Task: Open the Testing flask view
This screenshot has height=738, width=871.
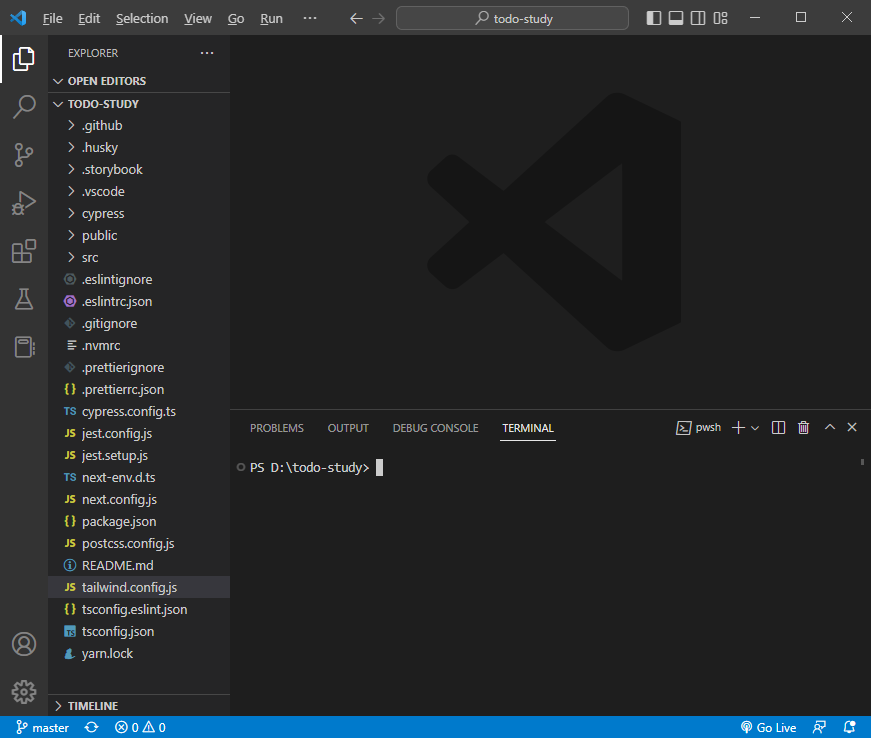Action: point(23,299)
